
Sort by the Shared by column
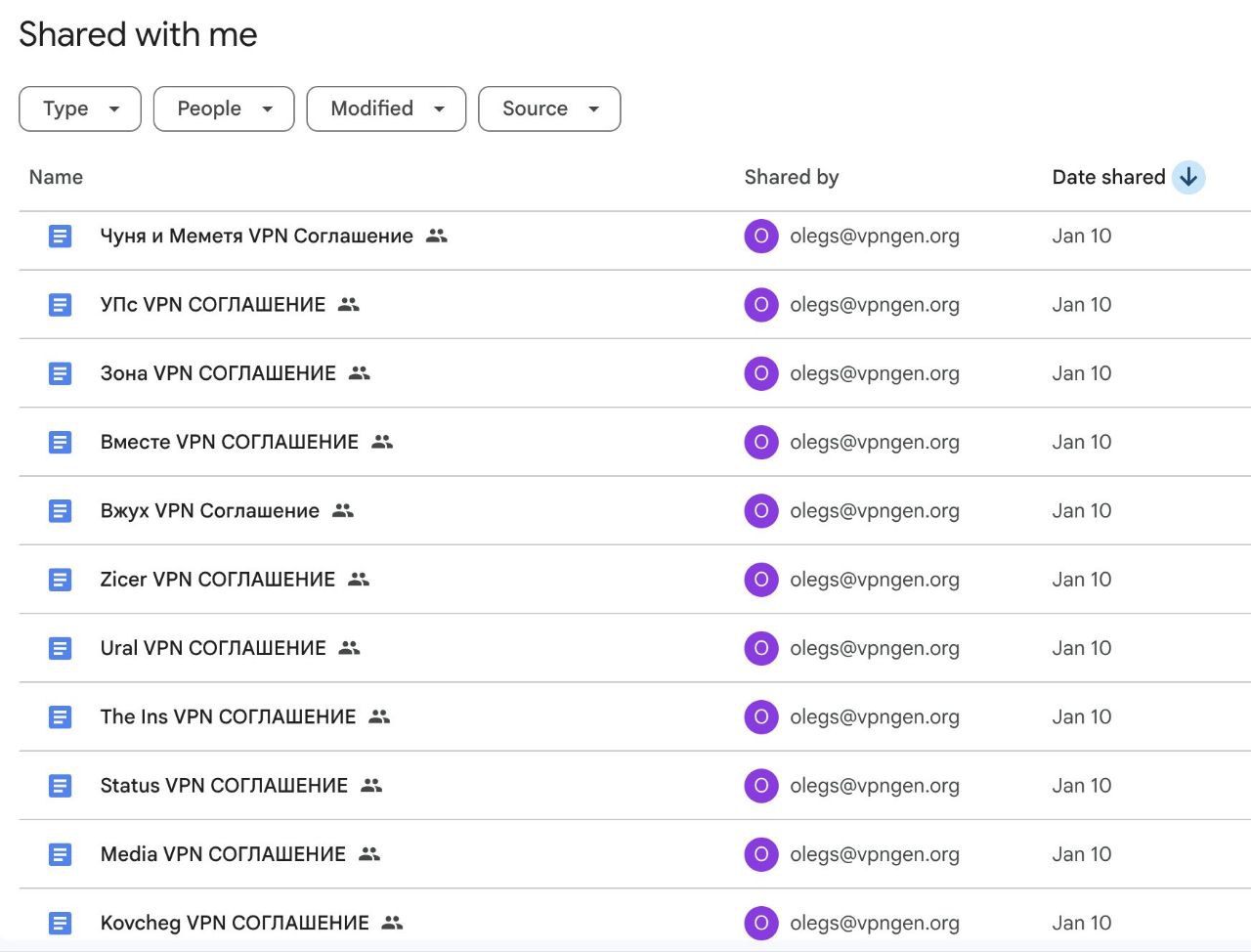coord(792,177)
